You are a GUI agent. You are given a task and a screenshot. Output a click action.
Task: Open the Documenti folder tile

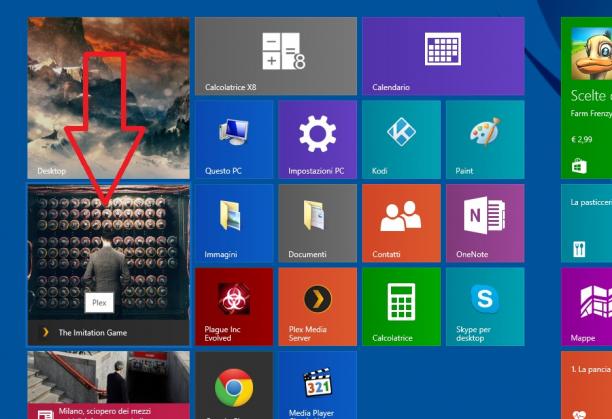coord(317,223)
